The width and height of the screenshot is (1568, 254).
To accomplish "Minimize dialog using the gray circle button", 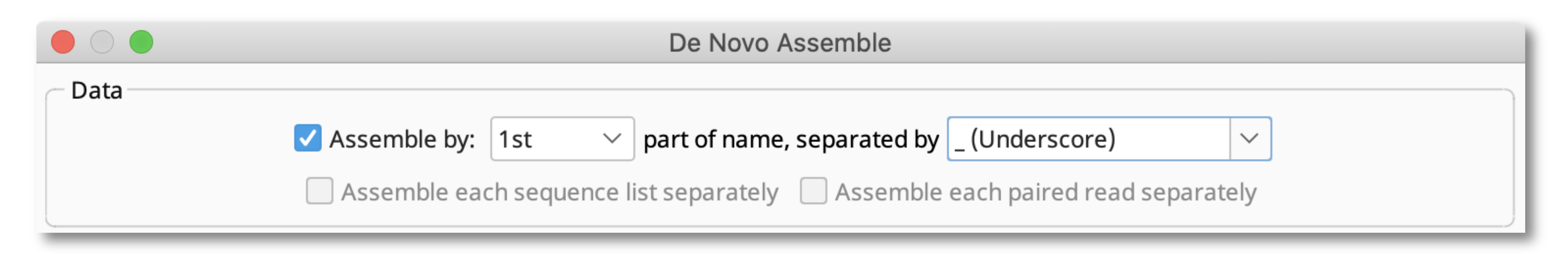I will [102, 42].
